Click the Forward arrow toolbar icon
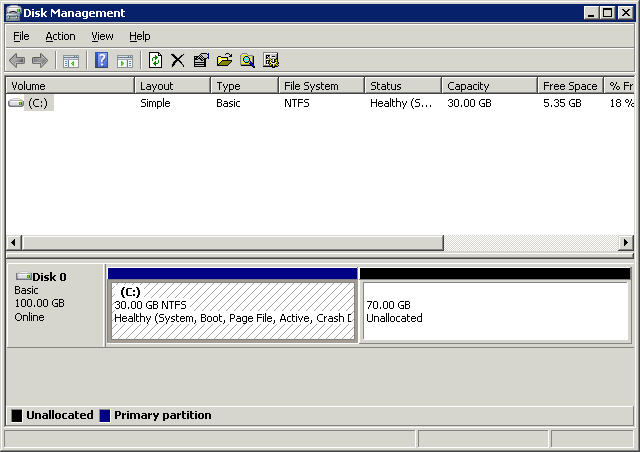This screenshot has height=452, width=640. 40,61
